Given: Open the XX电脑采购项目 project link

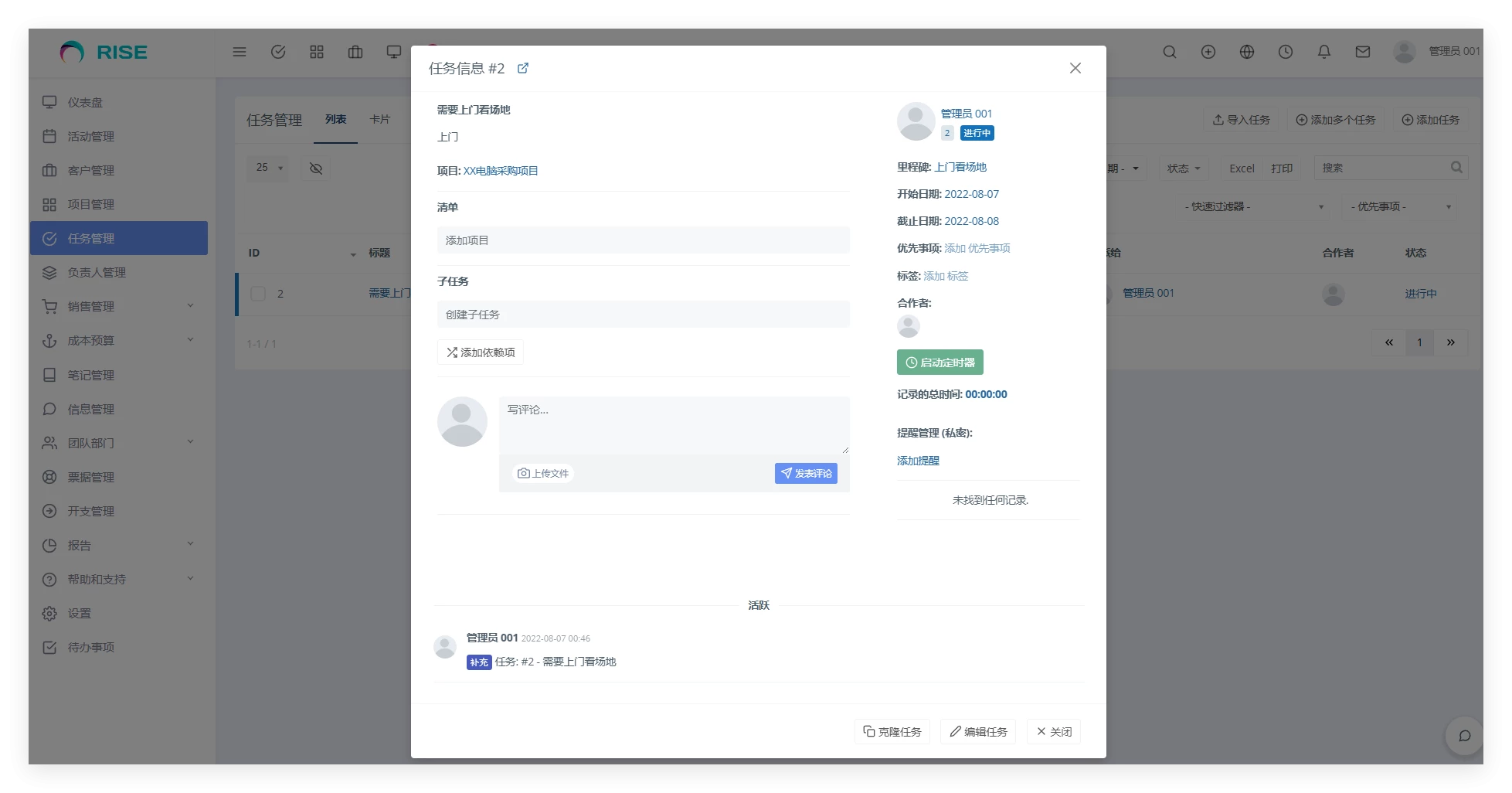Looking at the screenshot, I should 501,171.
